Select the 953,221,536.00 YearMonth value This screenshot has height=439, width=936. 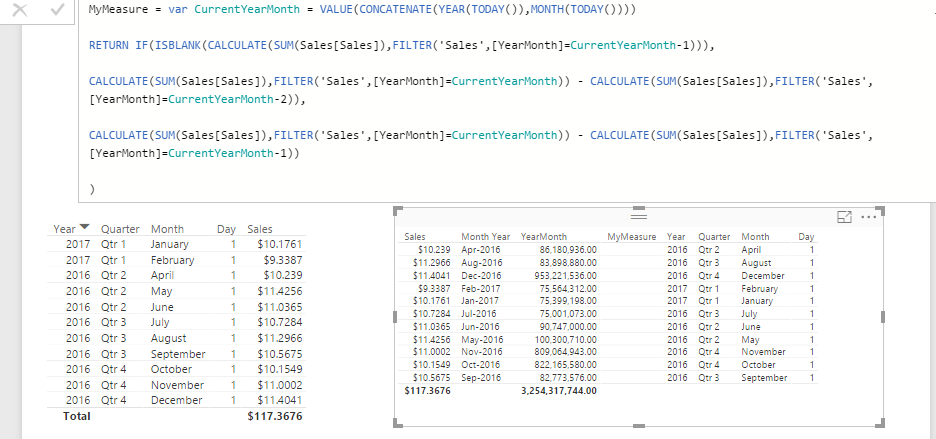tap(565, 275)
